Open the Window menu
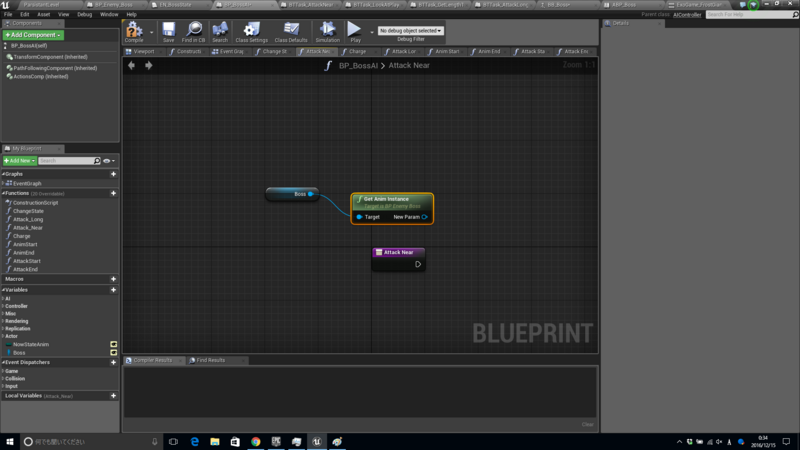Image resolution: width=800 pixels, height=450 pixels. click(x=109, y=14)
